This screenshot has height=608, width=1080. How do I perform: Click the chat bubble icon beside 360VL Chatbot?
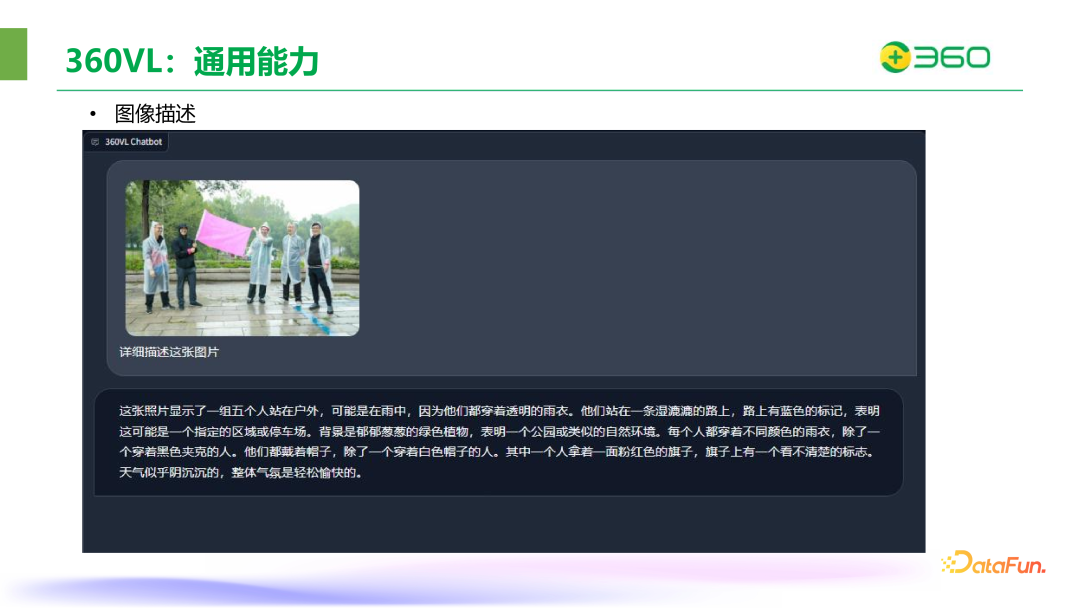pyautogui.click(x=96, y=141)
